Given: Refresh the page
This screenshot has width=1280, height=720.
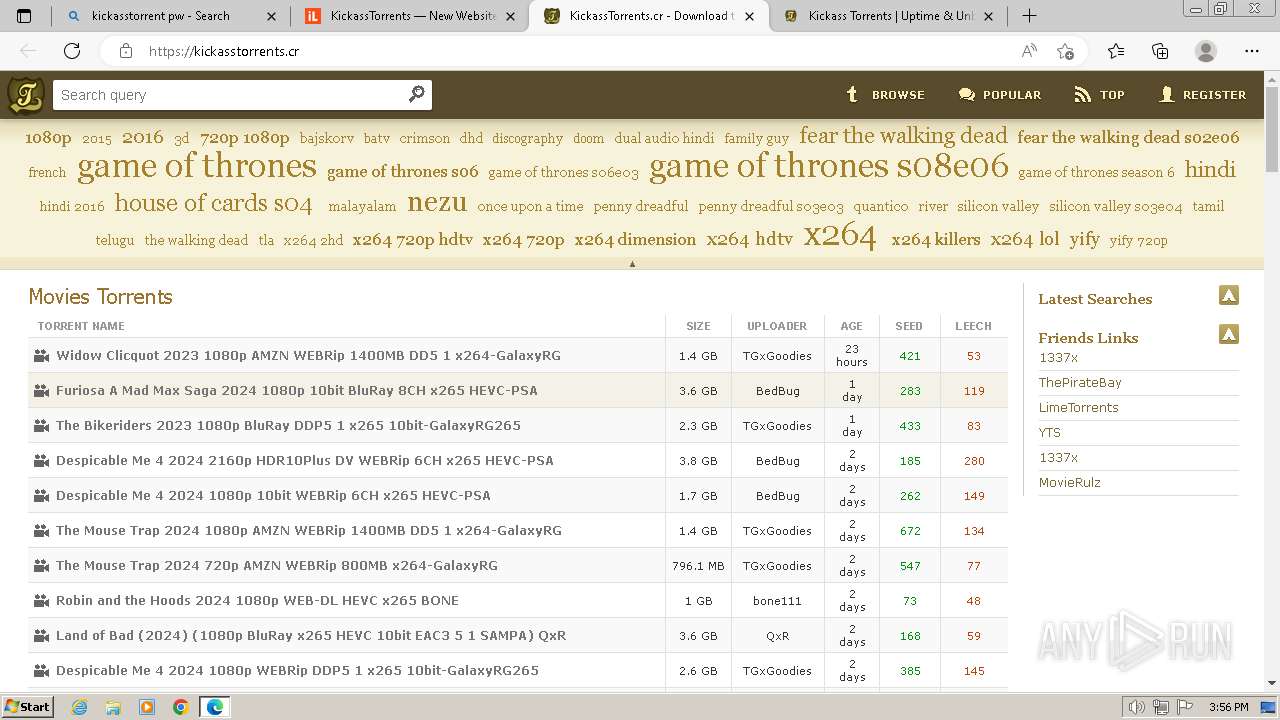Looking at the screenshot, I should (72, 51).
